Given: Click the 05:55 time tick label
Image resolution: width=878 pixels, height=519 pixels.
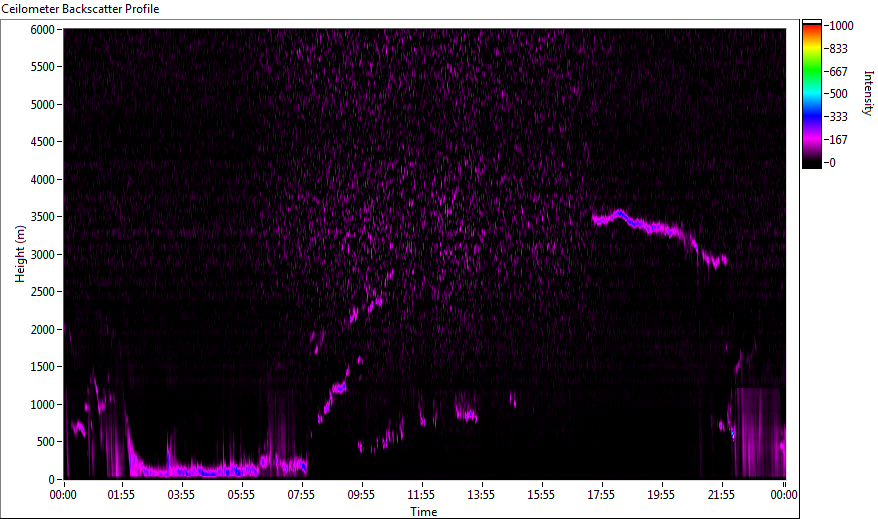Looking at the screenshot, I should pos(241,495).
